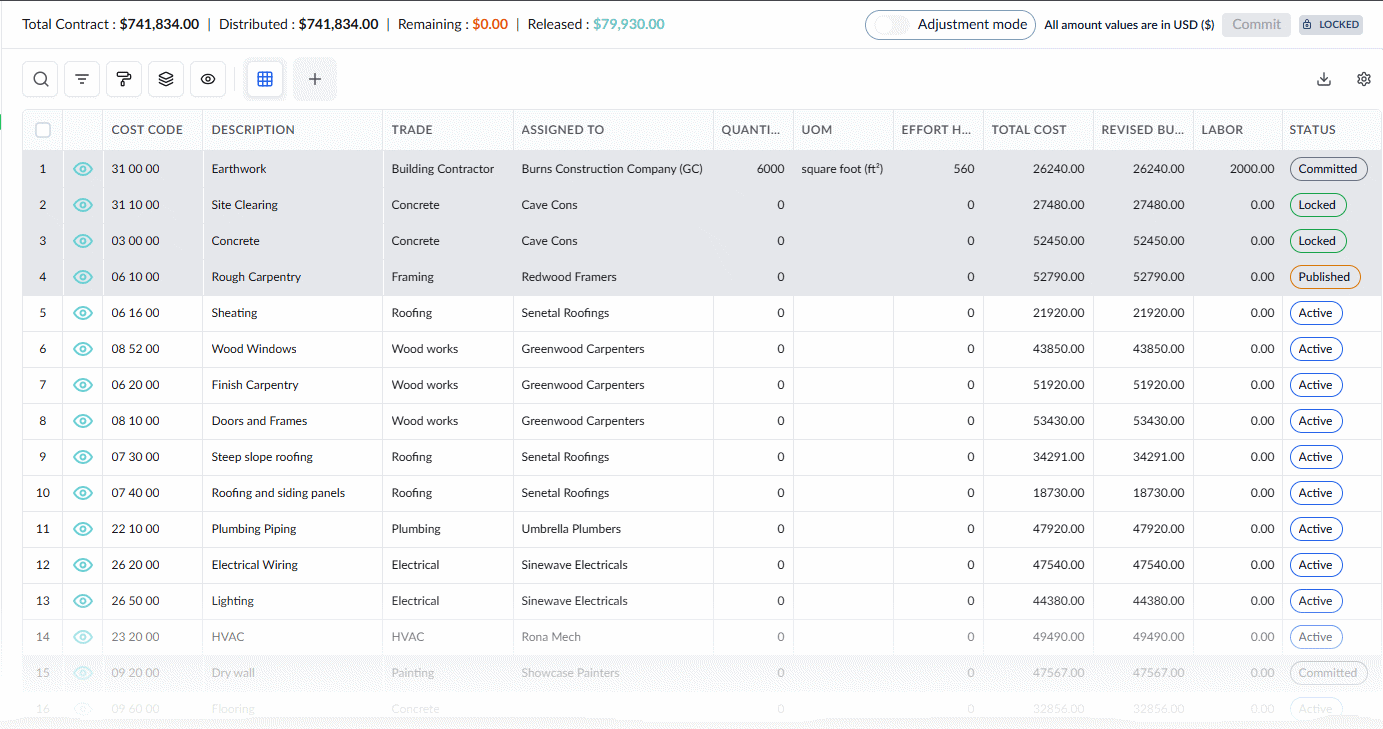
Task: Open the Published status pill for Rough Carpentry
Action: (x=1325, y=277)
